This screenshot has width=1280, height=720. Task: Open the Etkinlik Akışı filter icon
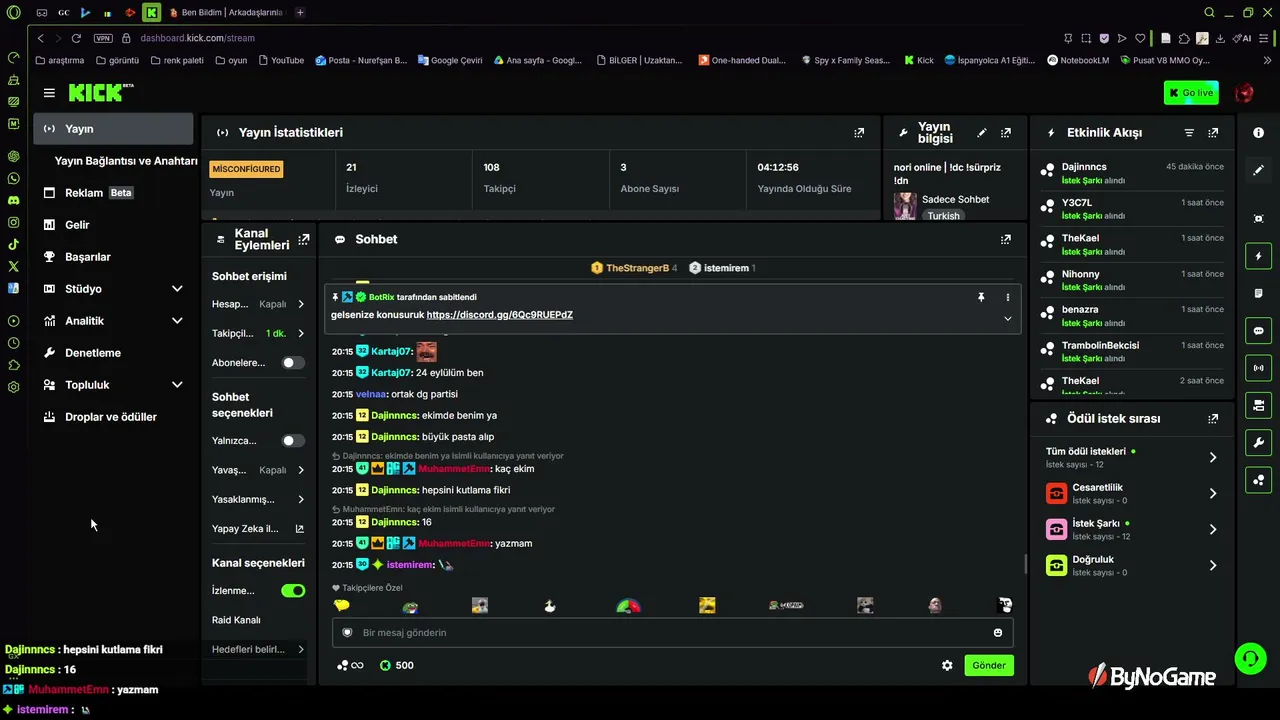[1189, 132]
